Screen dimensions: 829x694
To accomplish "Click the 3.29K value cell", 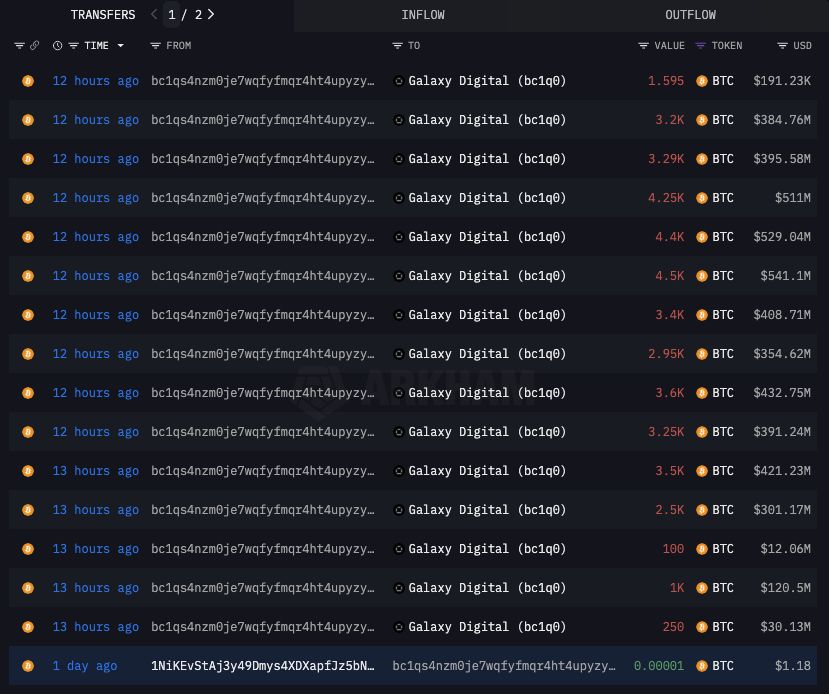I will click(666, 159).
